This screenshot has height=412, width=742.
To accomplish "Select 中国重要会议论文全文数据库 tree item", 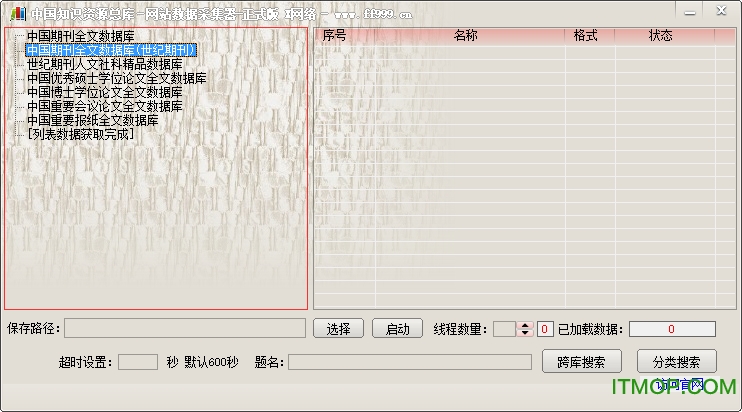I will 105,106.
